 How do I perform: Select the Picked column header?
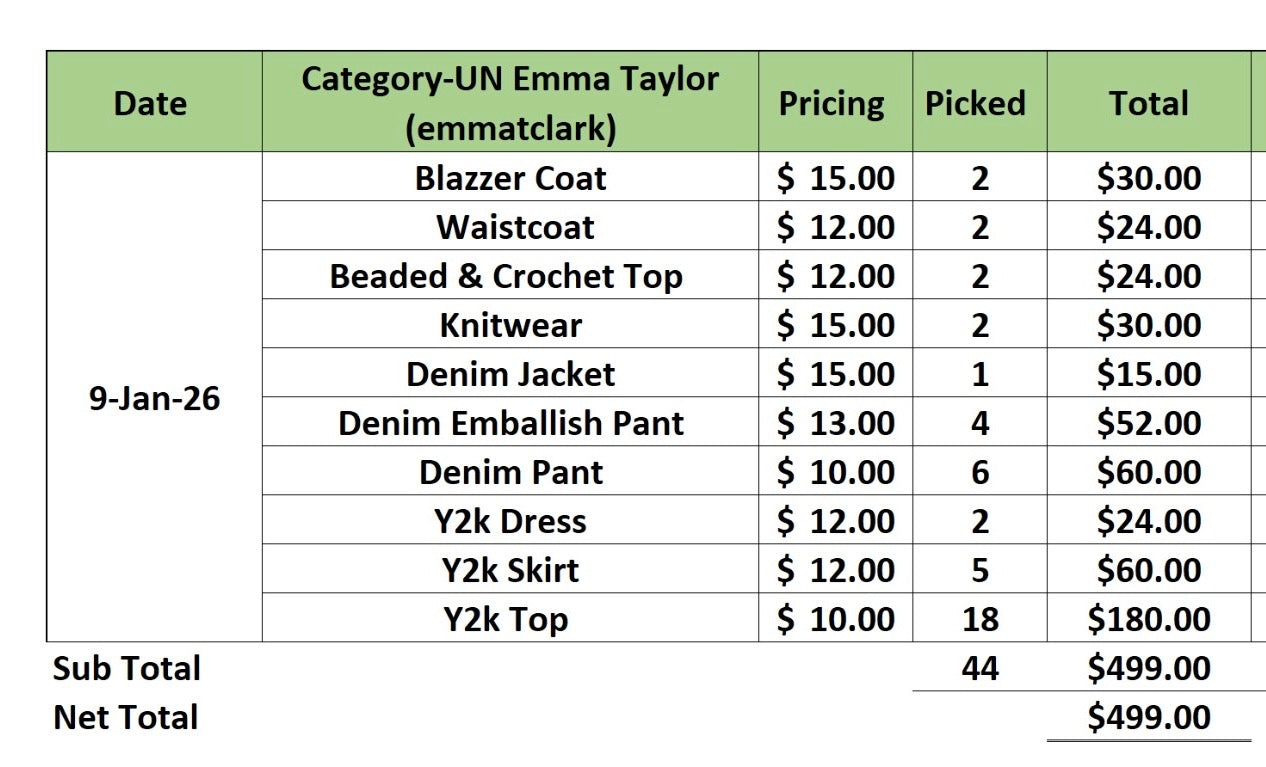click(979, 102)
